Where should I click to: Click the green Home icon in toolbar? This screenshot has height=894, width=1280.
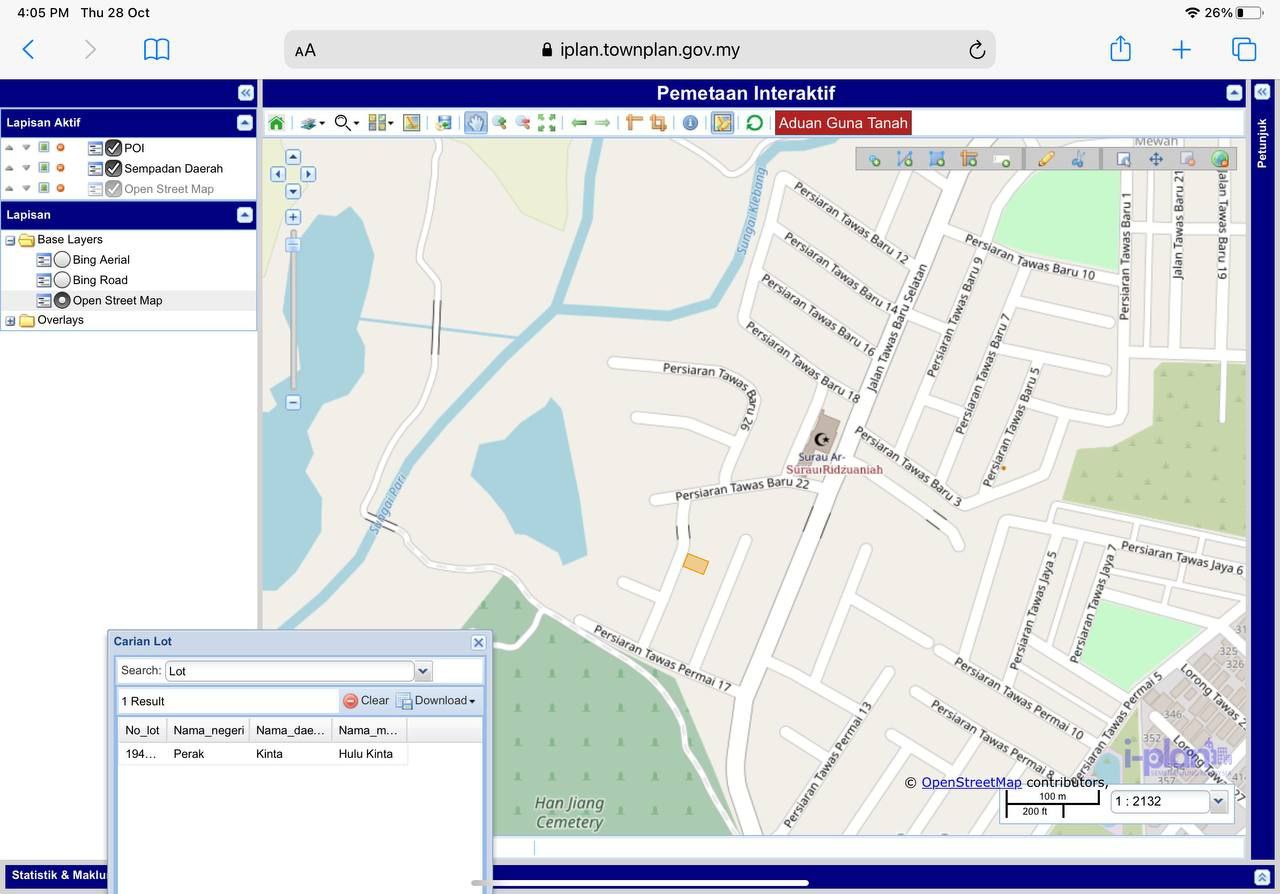point(276,123)
